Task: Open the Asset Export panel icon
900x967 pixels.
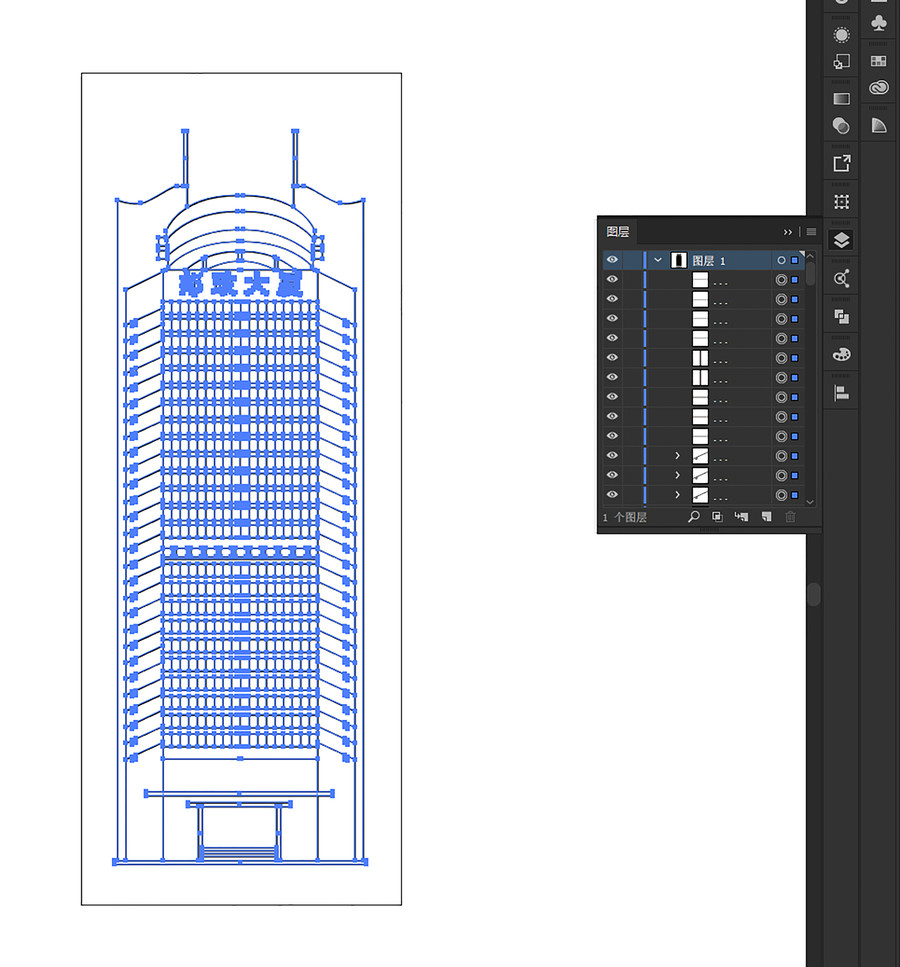Action: tap(841, 163)
